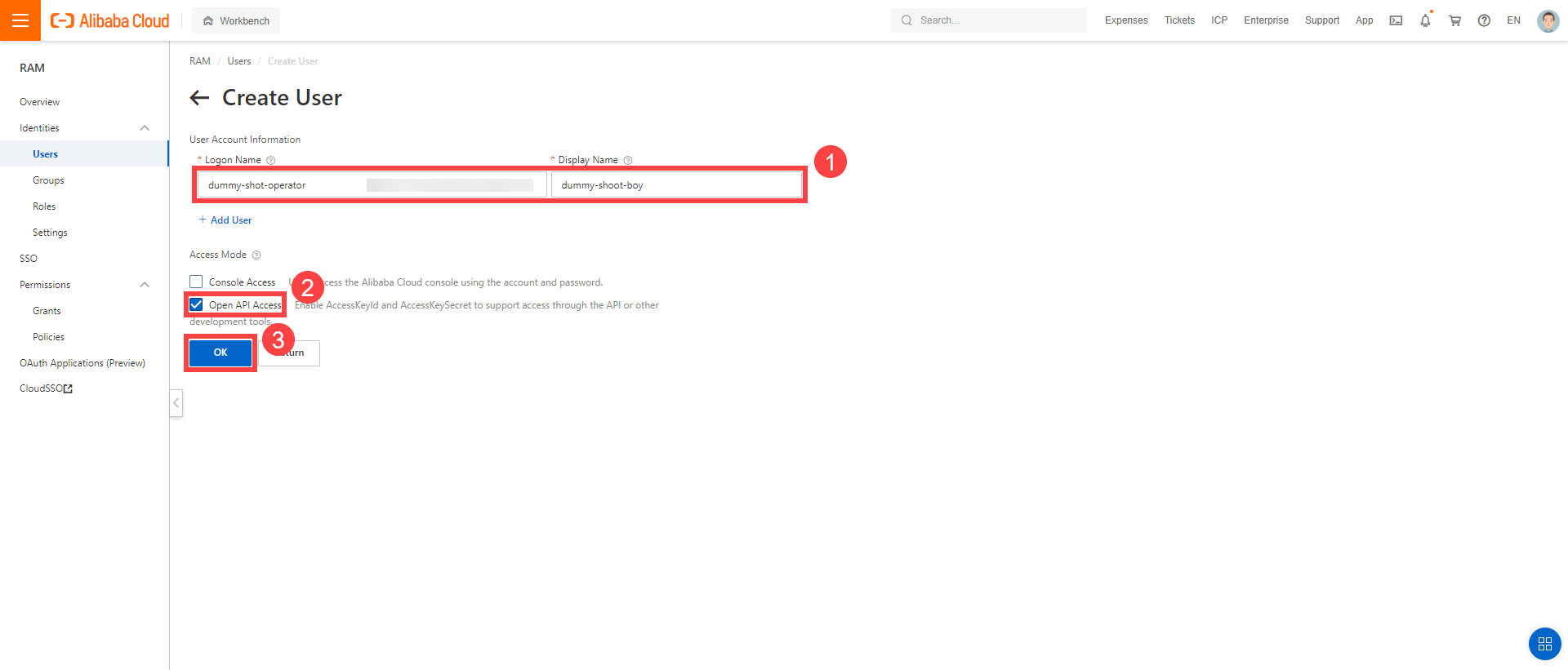
Task: Open the shopping cart icon
Action: 1454,20
